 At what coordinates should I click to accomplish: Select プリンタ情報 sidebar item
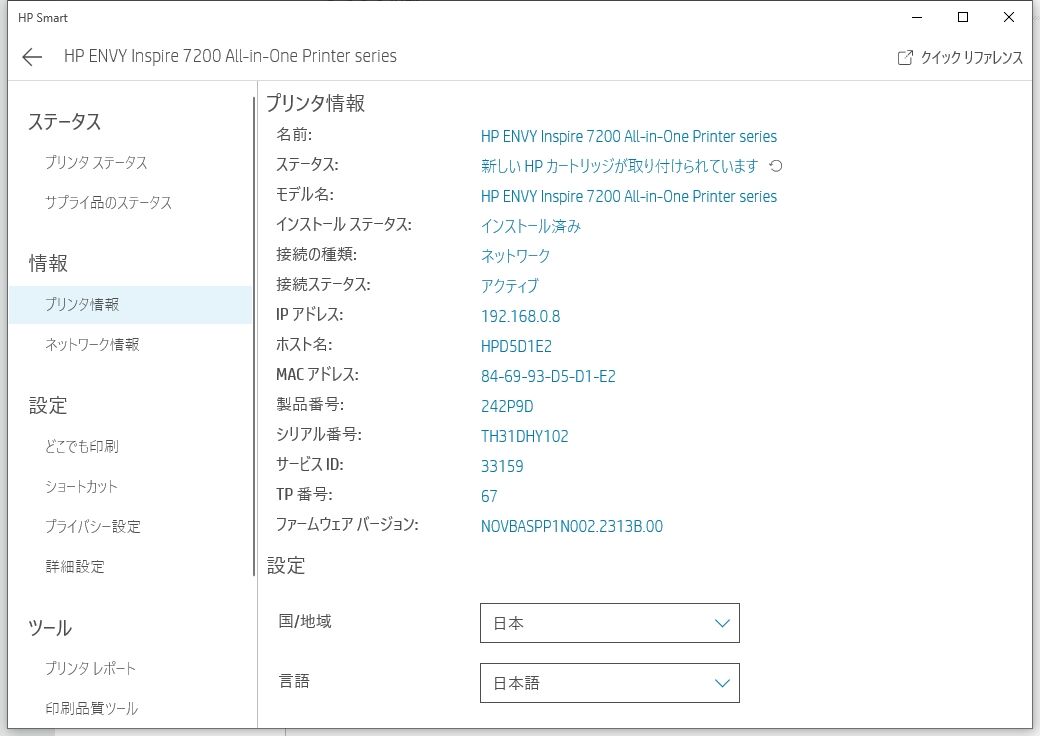click(130, 304)
